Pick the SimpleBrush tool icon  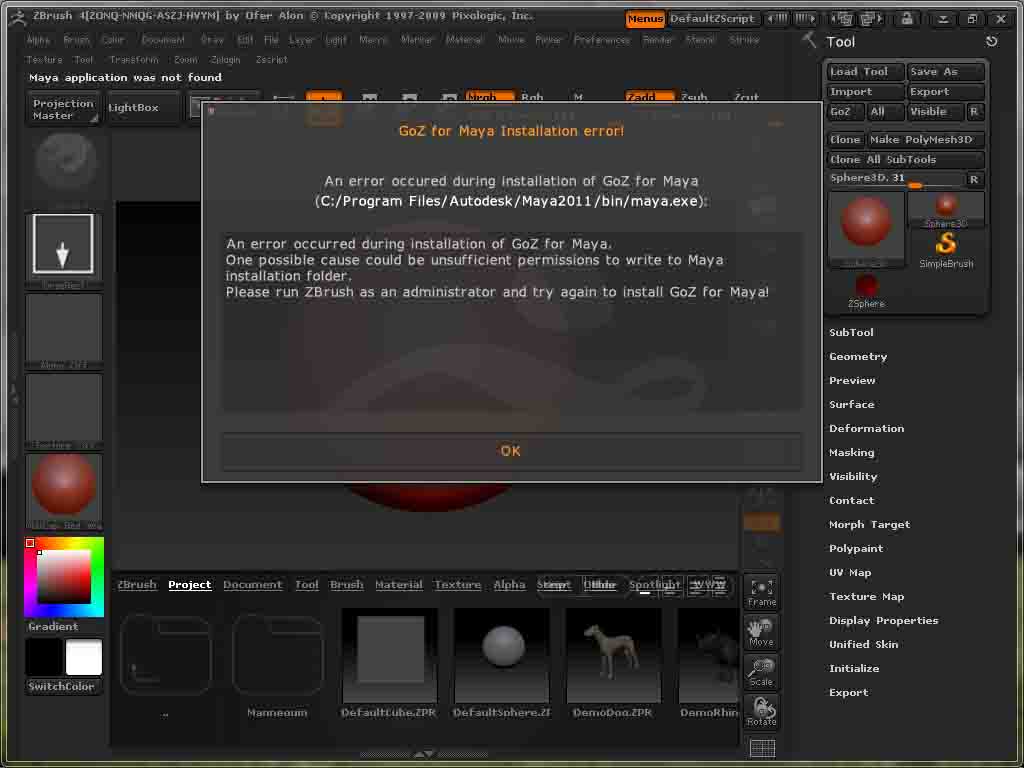[946, 249]
